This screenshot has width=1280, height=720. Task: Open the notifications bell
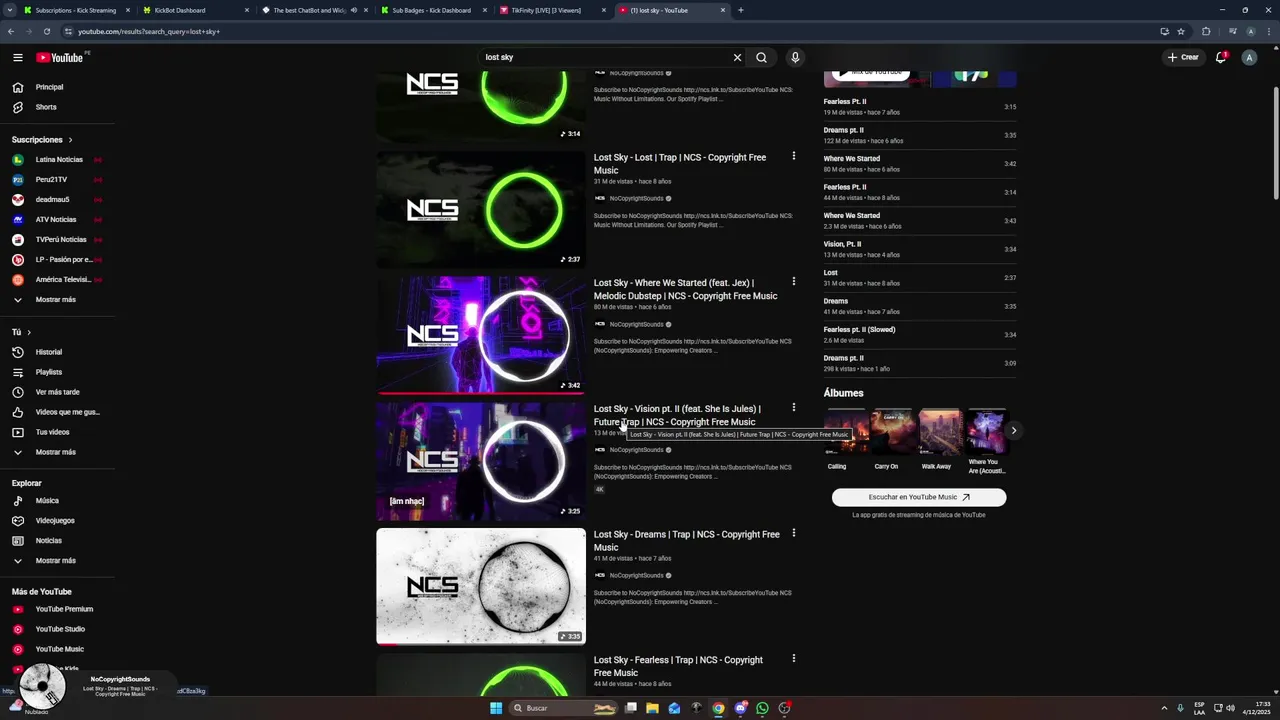(1220, 57)
